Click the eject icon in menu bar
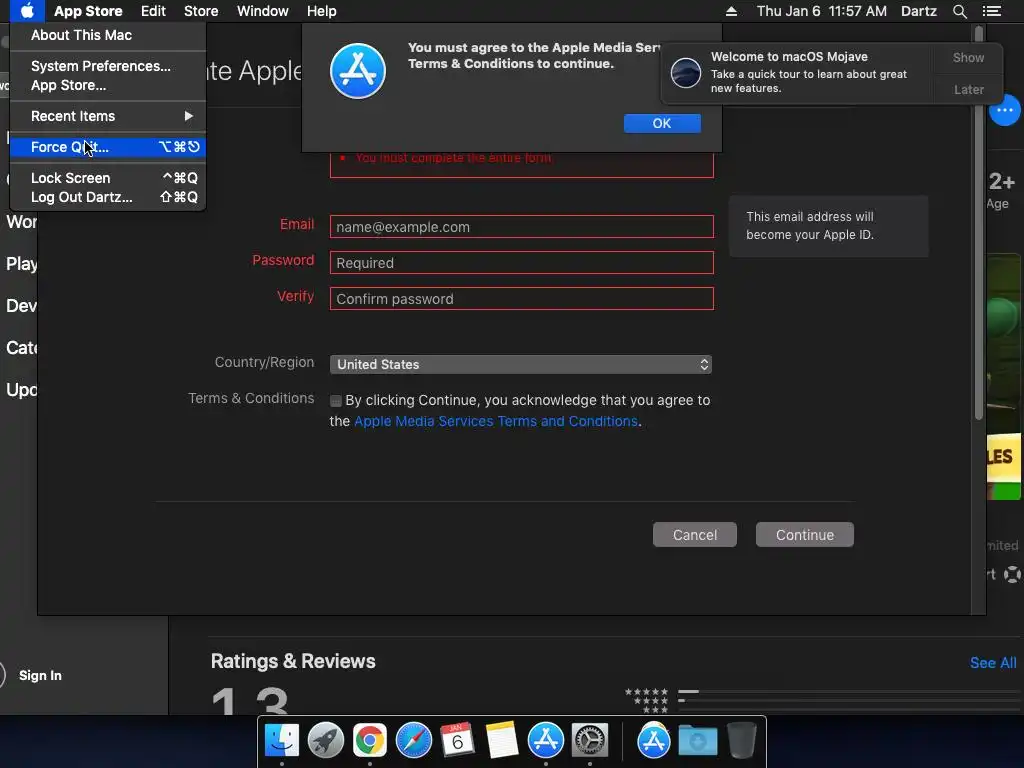Screen dimensions: 1024x768 (x=731, y=11)
